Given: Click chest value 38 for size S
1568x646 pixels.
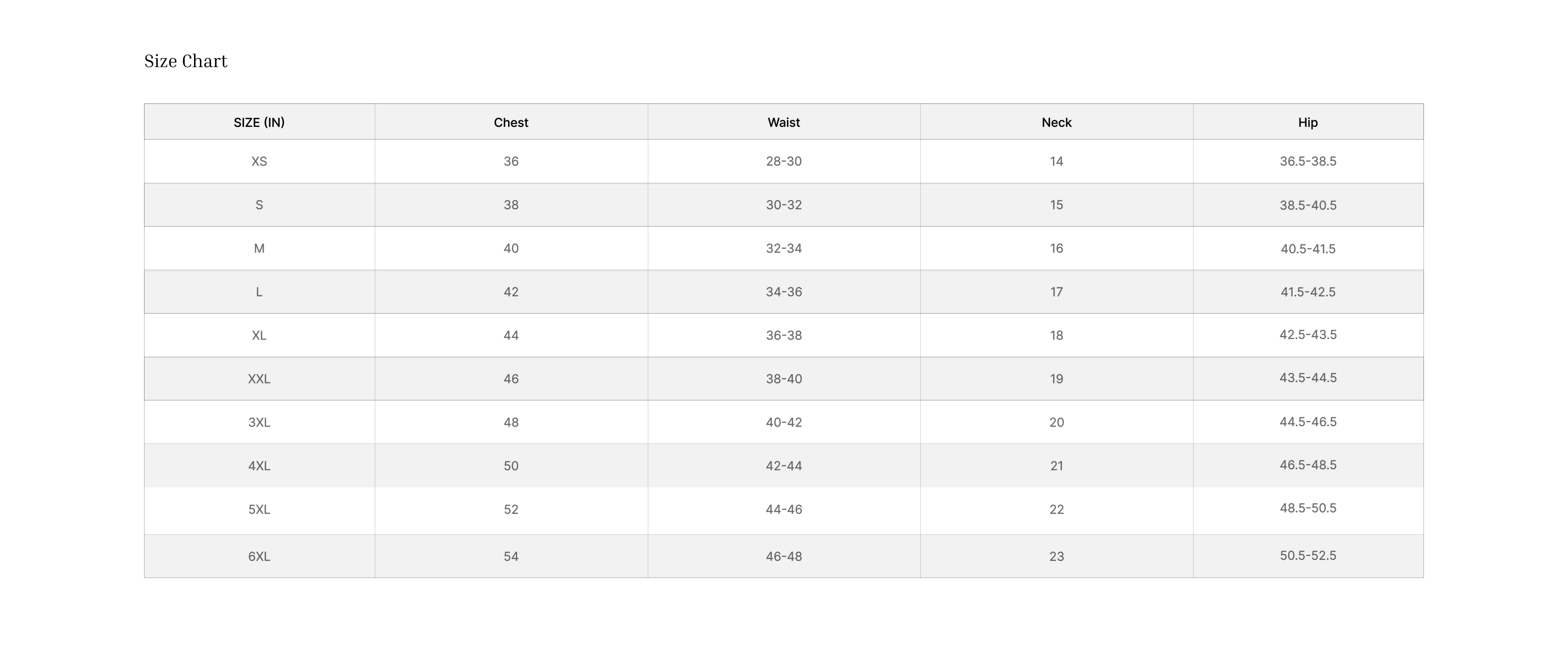Looking at the screenshot, I should [511, 205].
